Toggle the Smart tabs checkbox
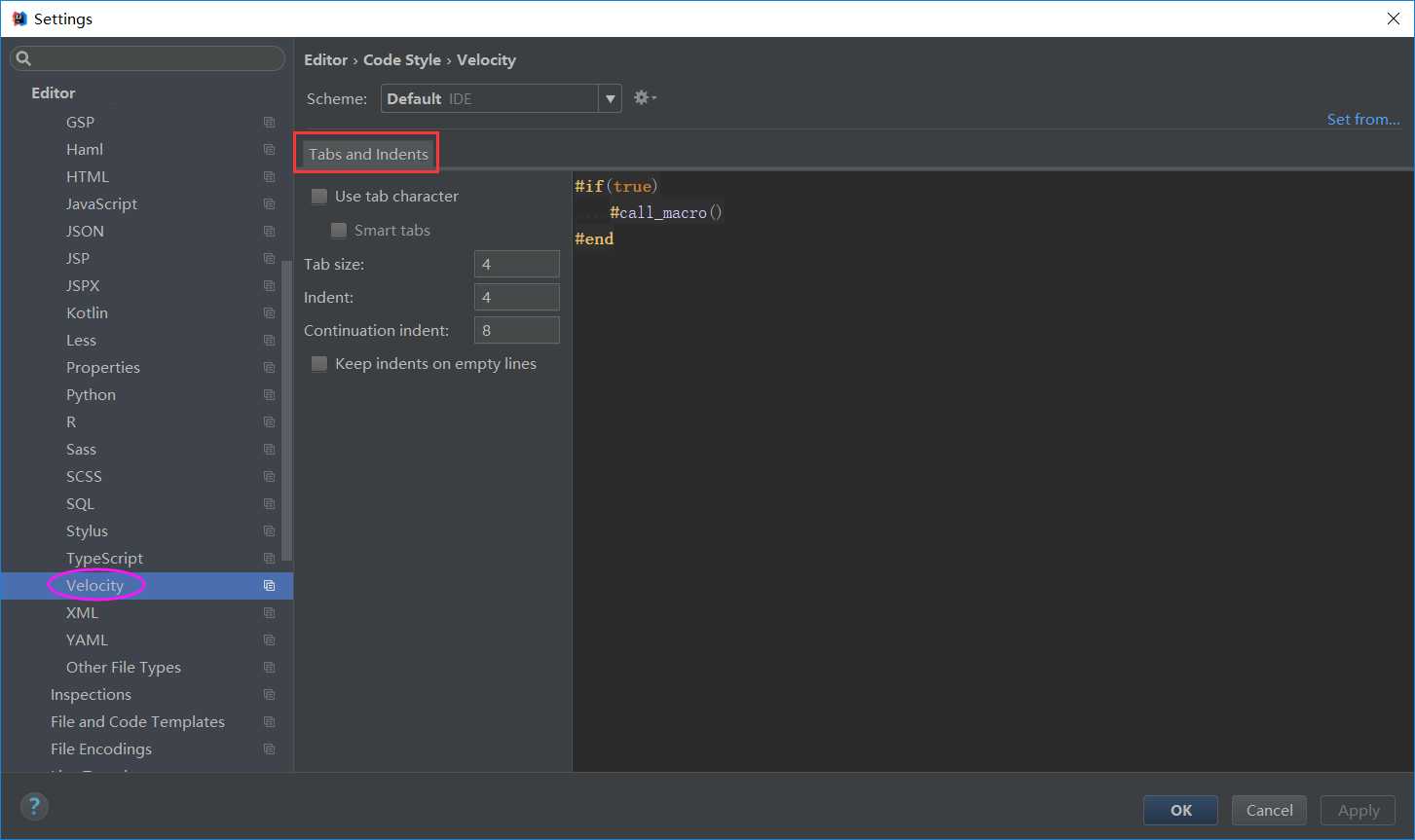This screenshot has width=1415, height=840. (x=339, y=231)
